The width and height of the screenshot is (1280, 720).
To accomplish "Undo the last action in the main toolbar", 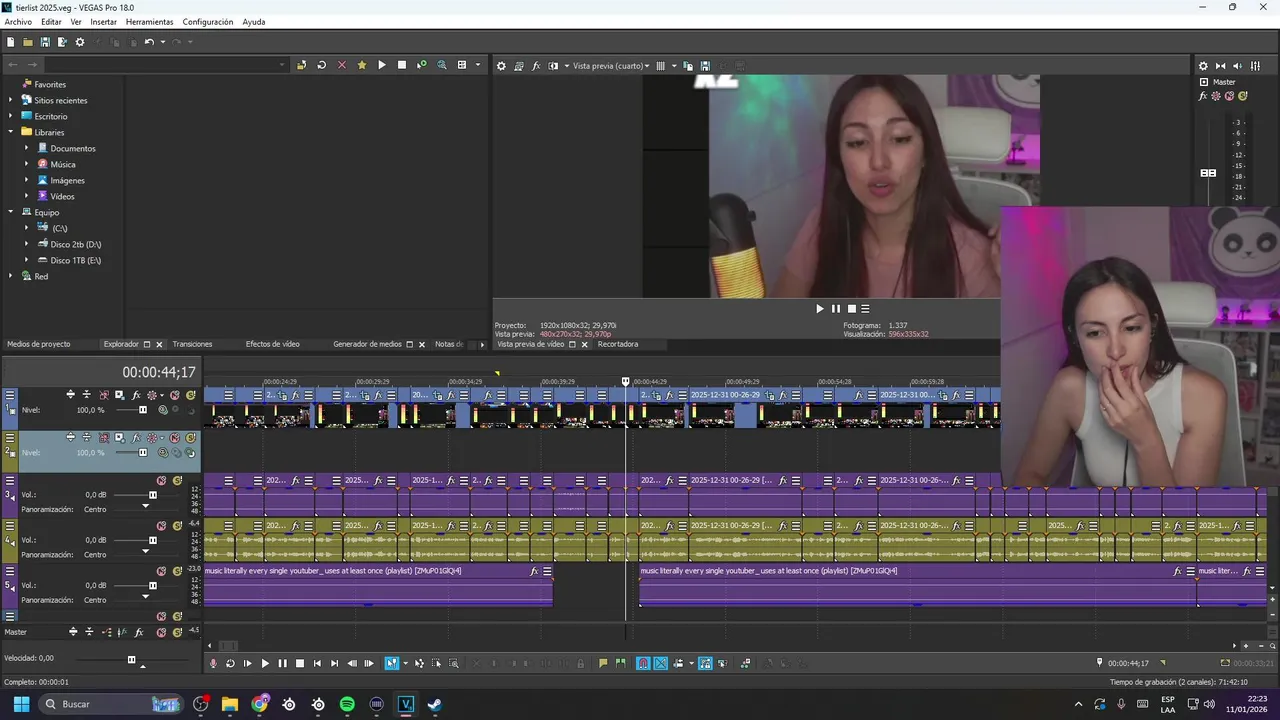I will (149, 42).
